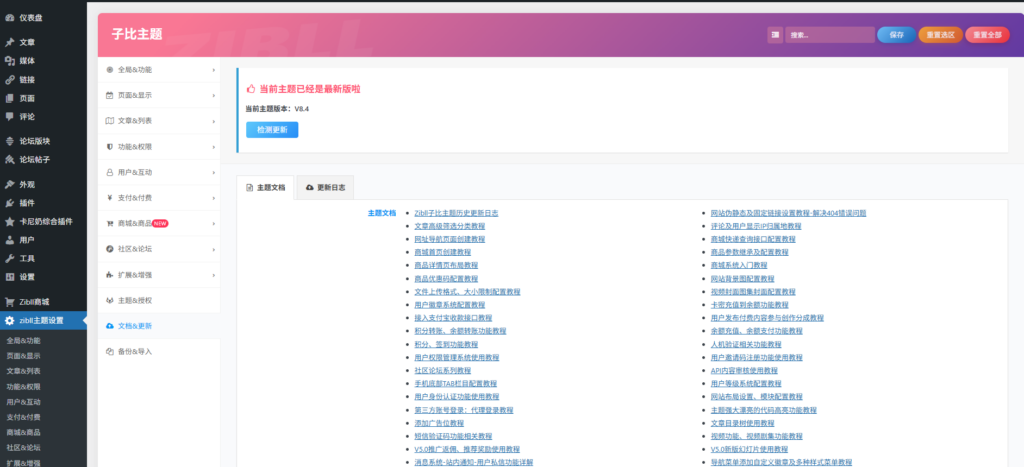Click the yen icon beside 支付&付费
Screen dimensions: 1024x467
click(x=109, y=198)
